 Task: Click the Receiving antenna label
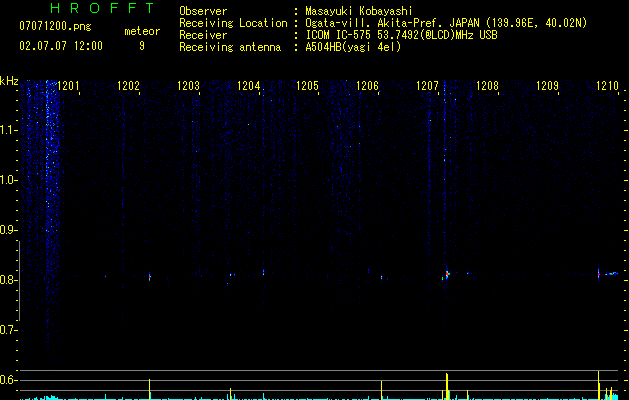[230, 47]
